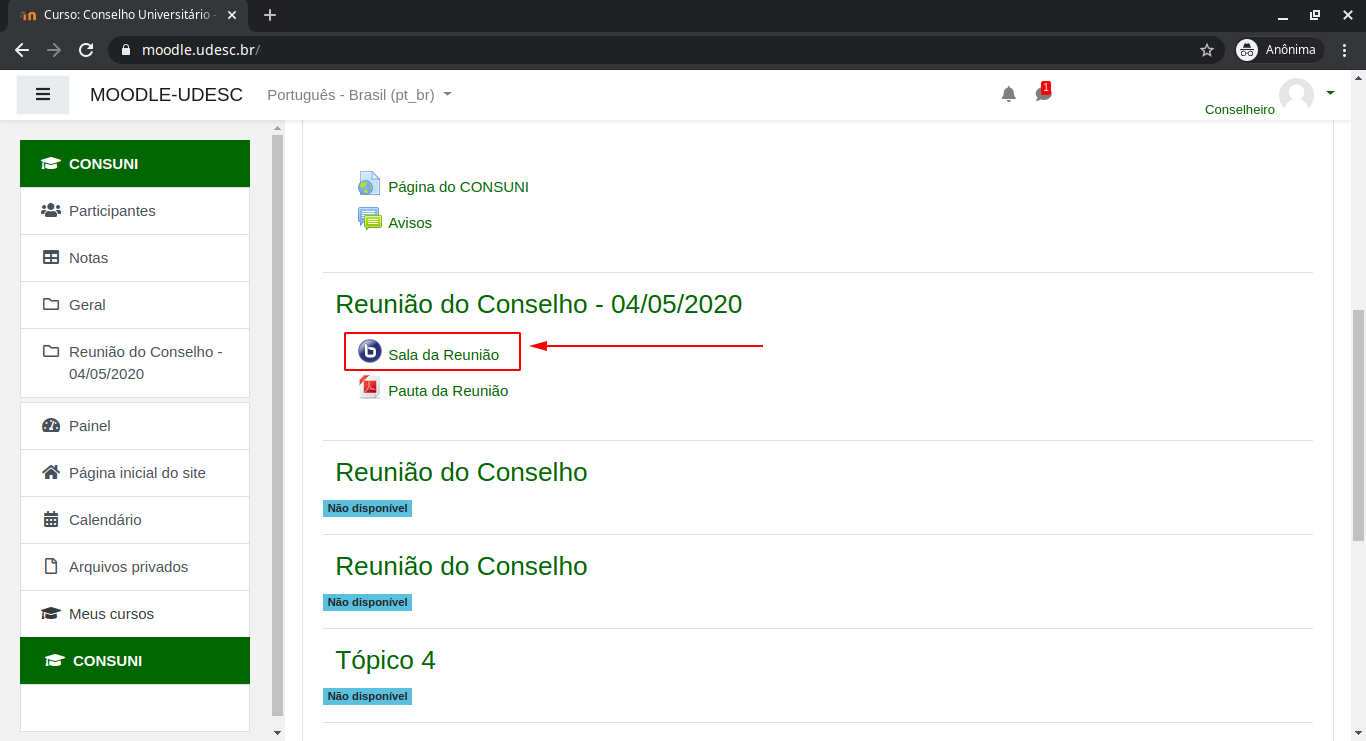Toggle the hamburger side navigation menu

point(43,95)
